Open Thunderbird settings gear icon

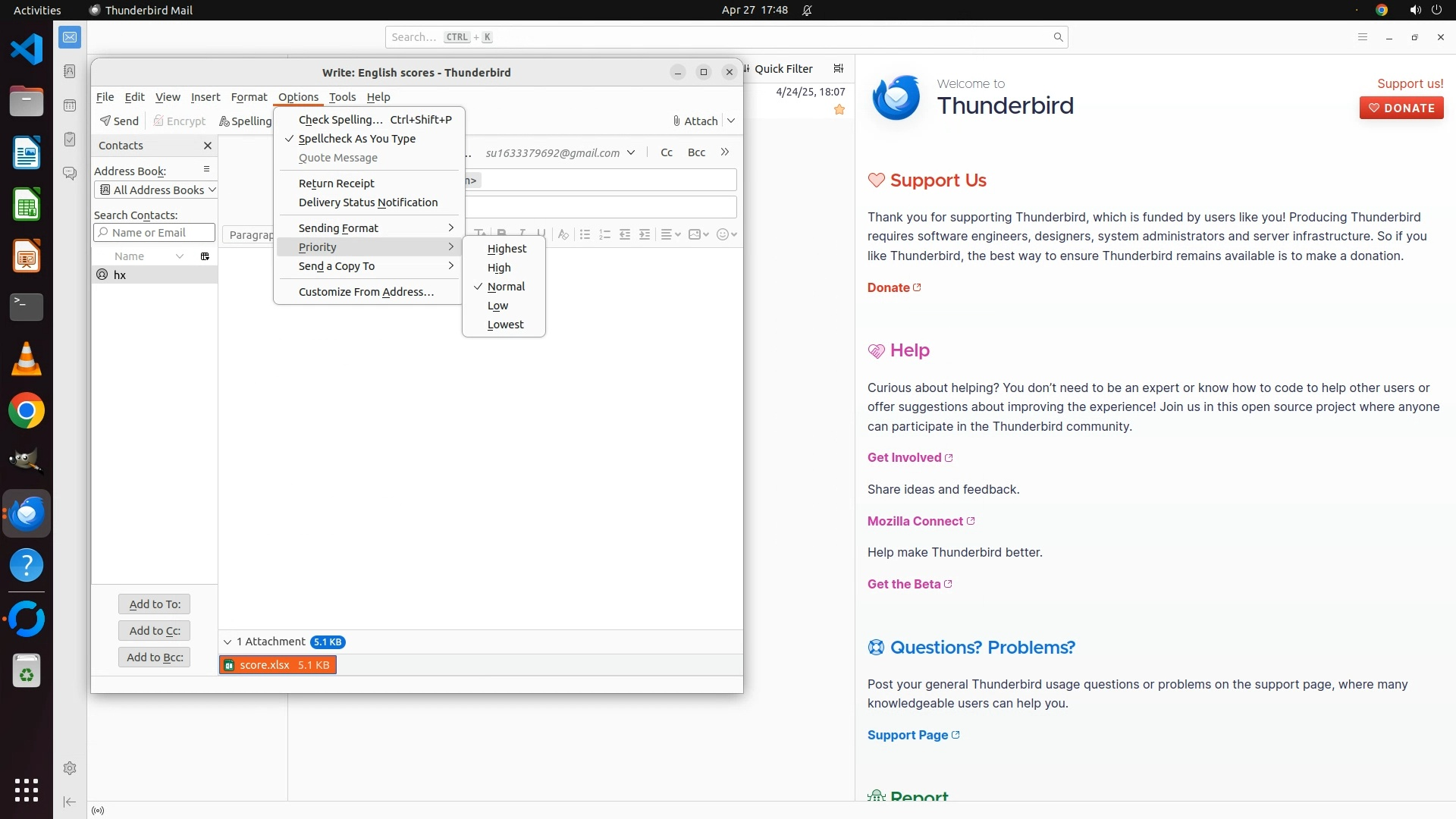(x=70, y=768)
